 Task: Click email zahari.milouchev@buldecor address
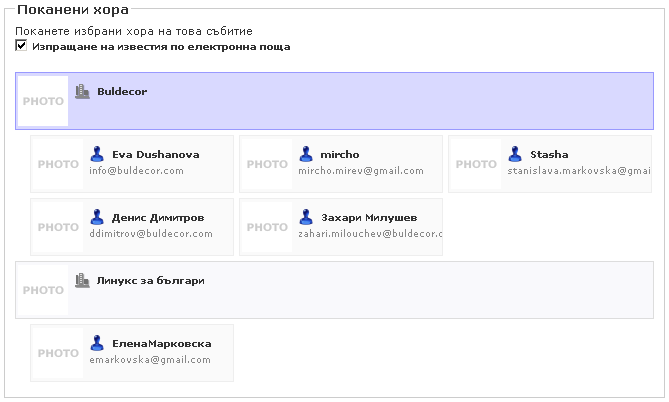(x=369, y=234)
